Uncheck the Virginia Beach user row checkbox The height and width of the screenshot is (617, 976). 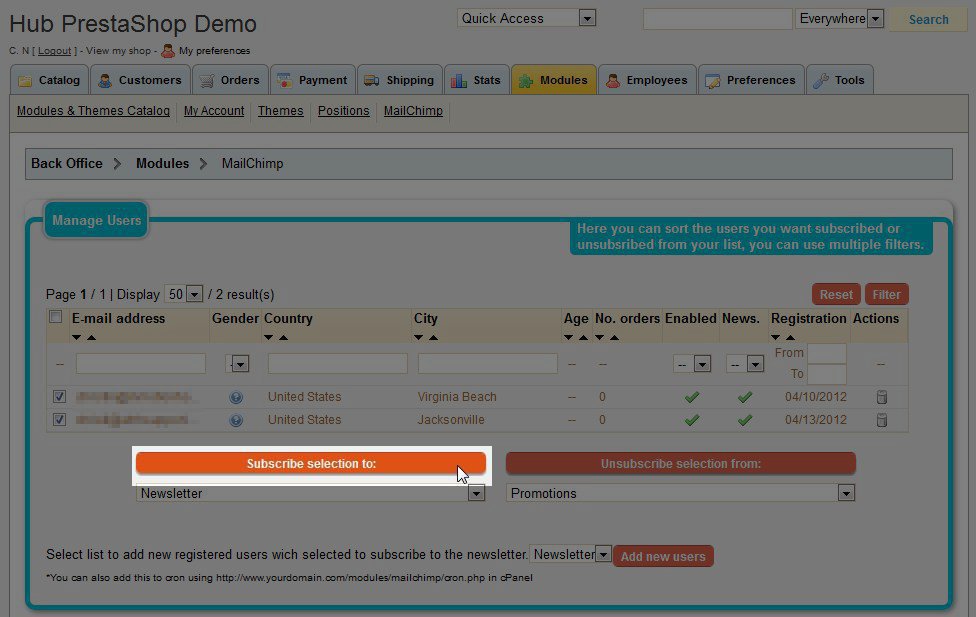tap(59, 397)
